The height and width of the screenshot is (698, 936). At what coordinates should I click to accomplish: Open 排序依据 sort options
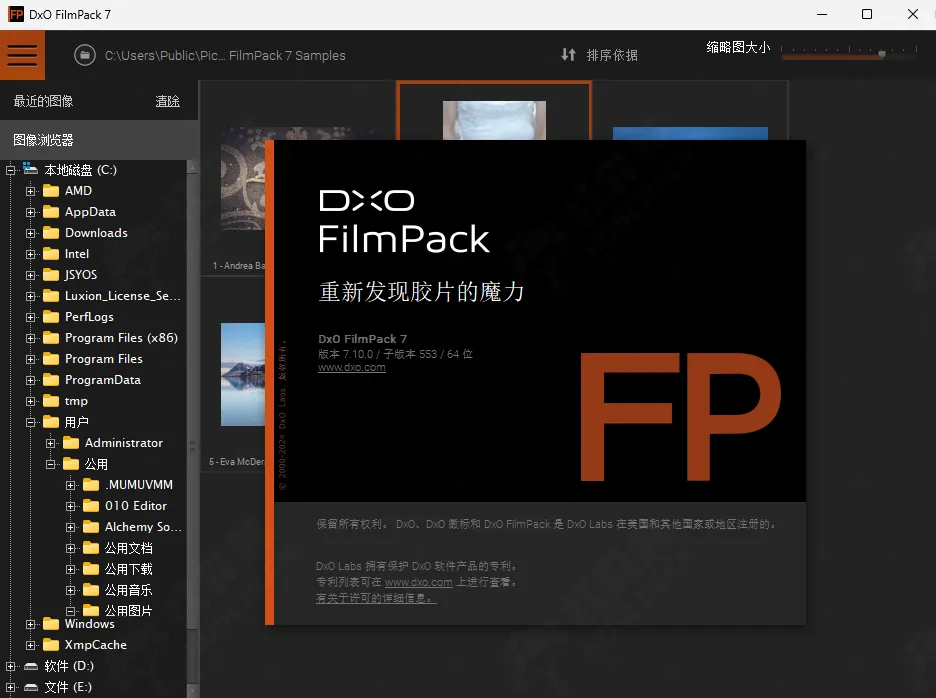coord(612,56)
